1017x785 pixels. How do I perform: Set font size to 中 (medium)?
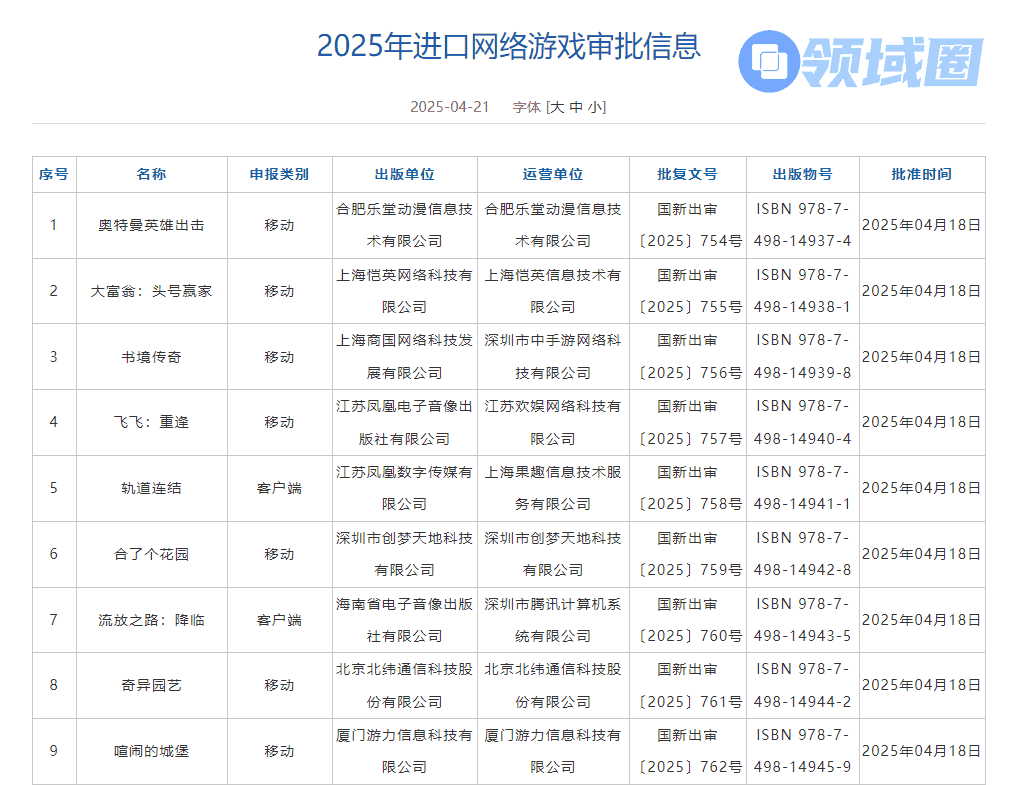(576, 107)
